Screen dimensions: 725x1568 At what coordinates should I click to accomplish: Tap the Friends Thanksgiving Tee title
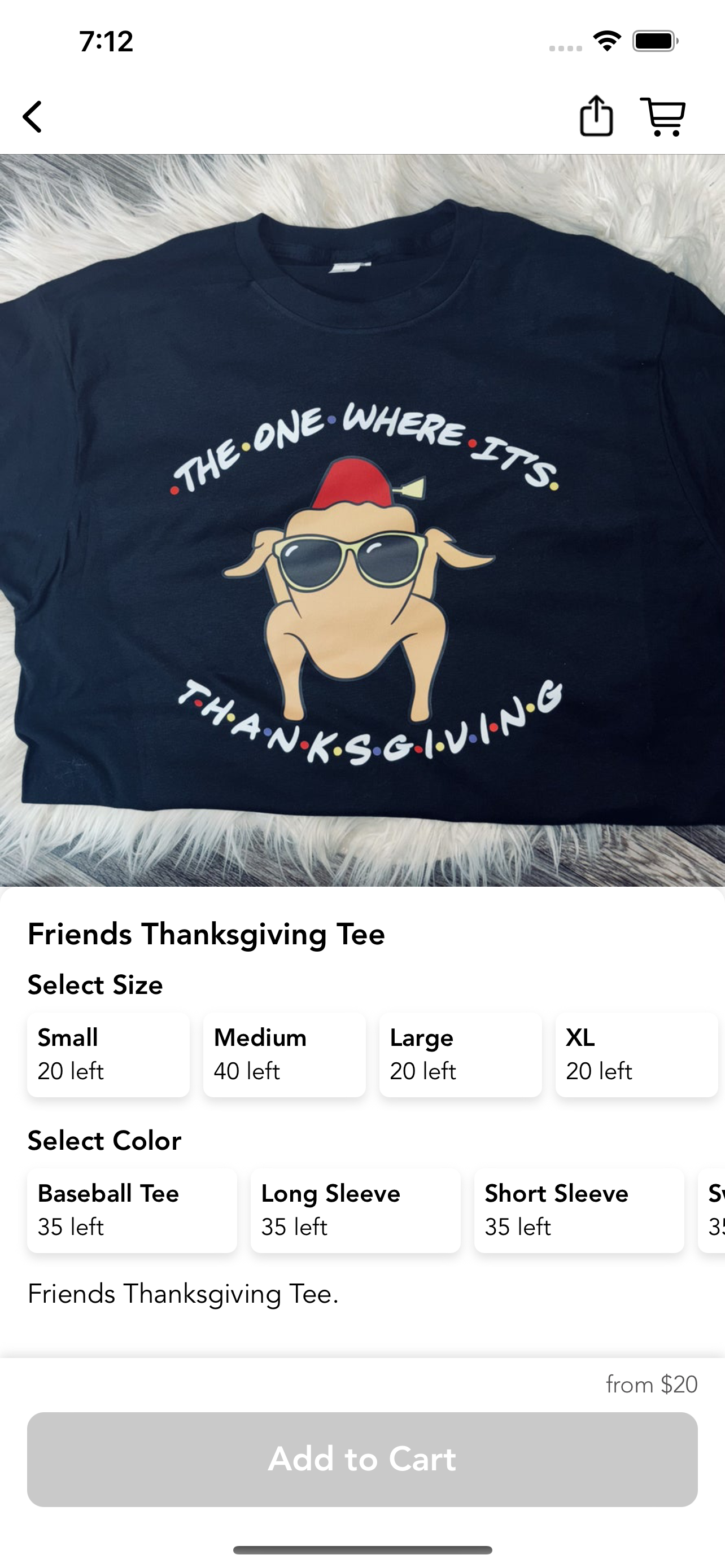click(x=206, y=934)
